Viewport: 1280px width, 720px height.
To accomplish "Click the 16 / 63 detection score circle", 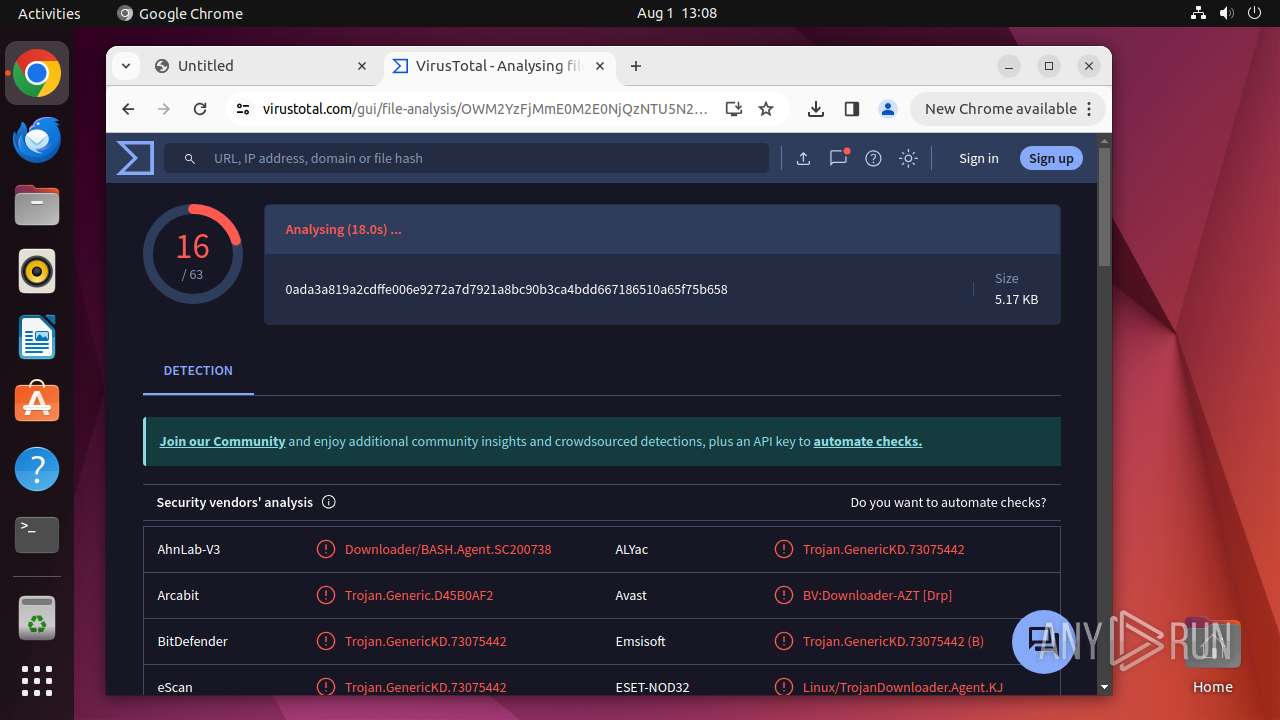I will tap(192, 254).
